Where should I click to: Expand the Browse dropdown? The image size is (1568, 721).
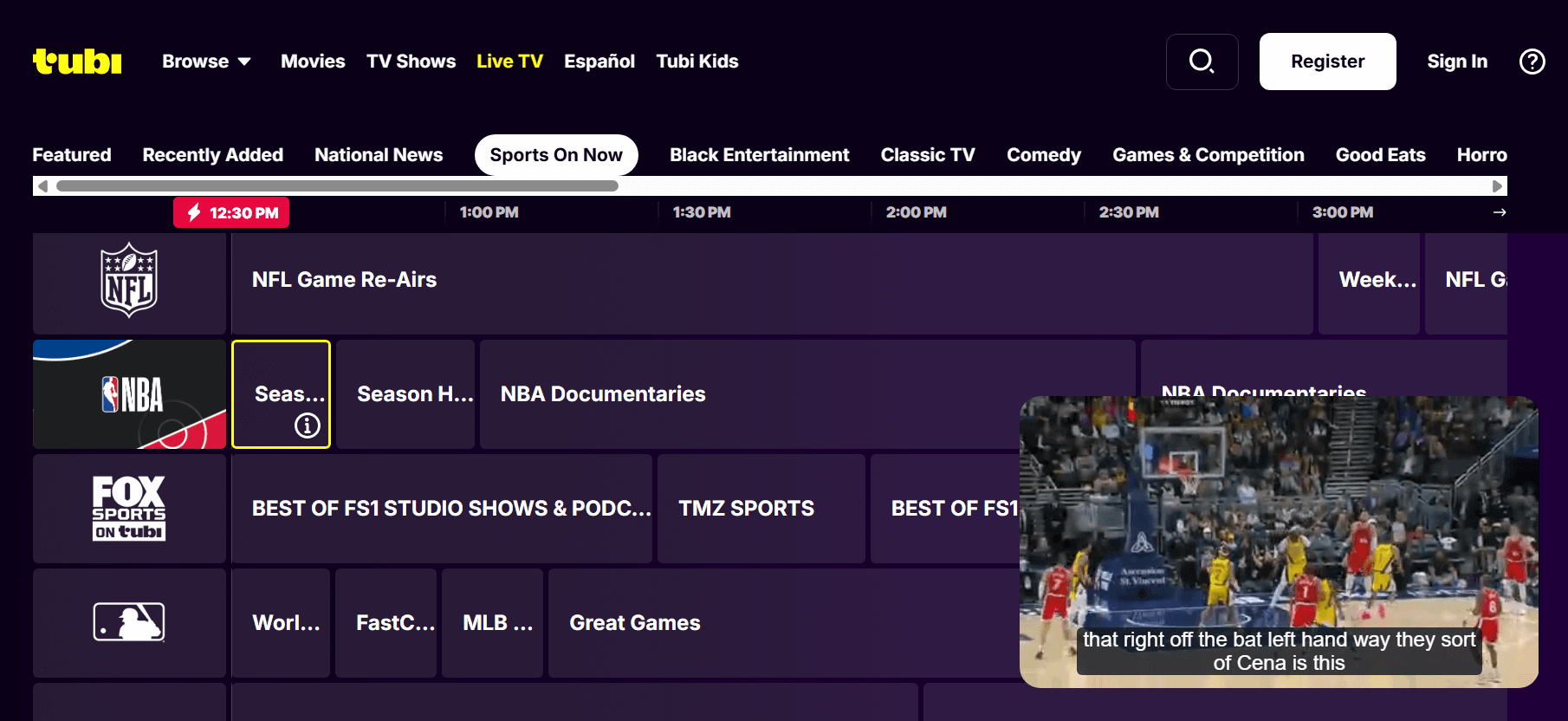tap(206, 62)
